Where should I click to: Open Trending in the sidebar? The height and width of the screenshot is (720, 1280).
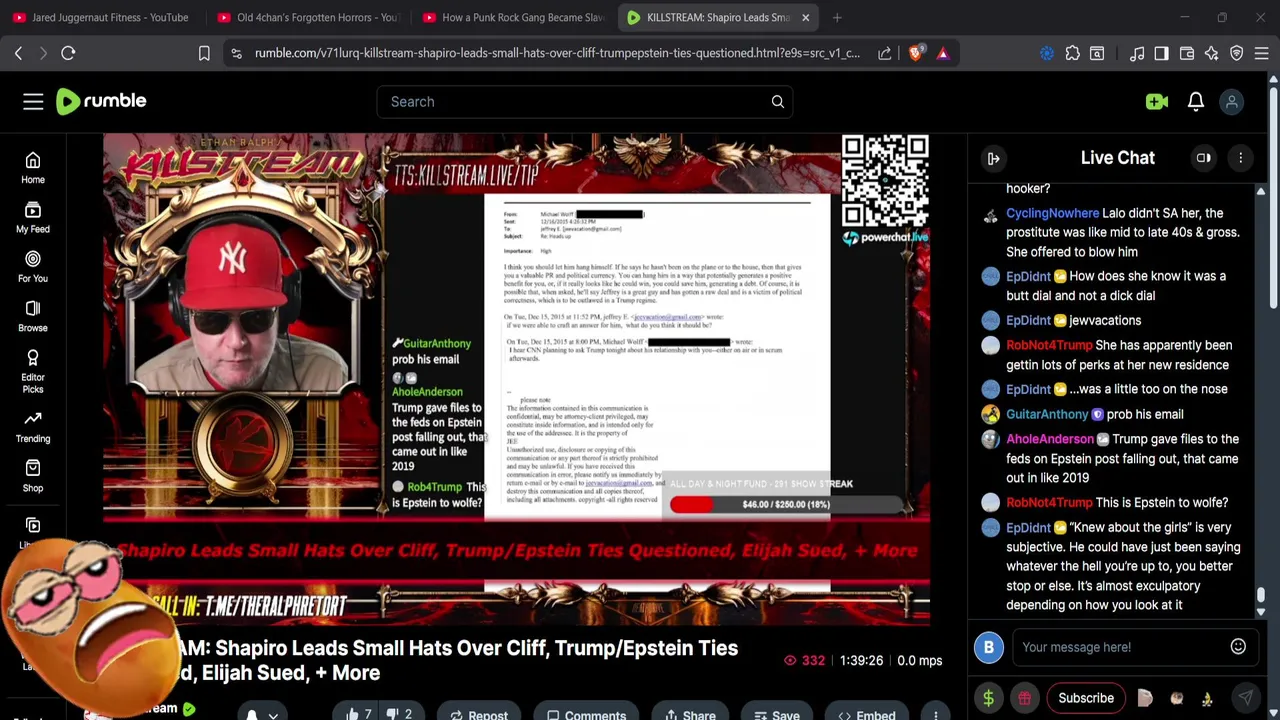pyautogui.click(x=33, y=427)
